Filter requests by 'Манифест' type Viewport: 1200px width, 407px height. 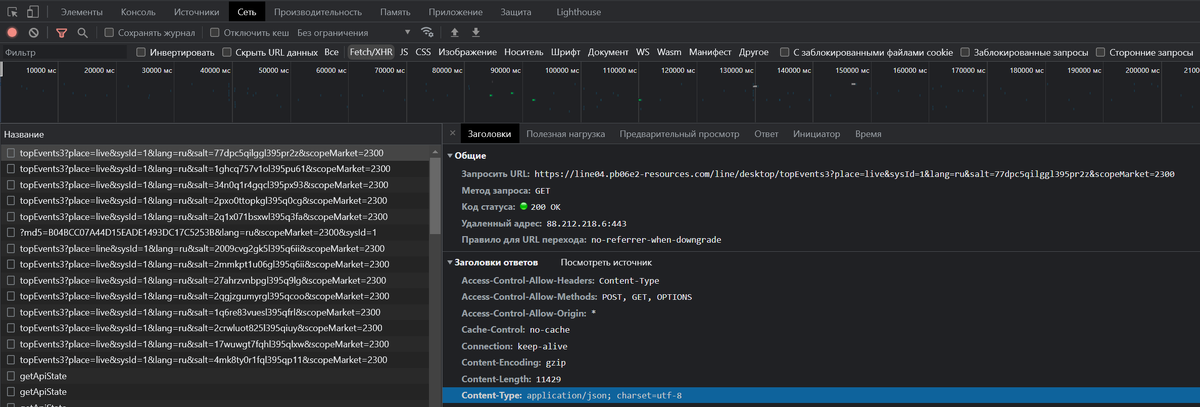(710, 52)
